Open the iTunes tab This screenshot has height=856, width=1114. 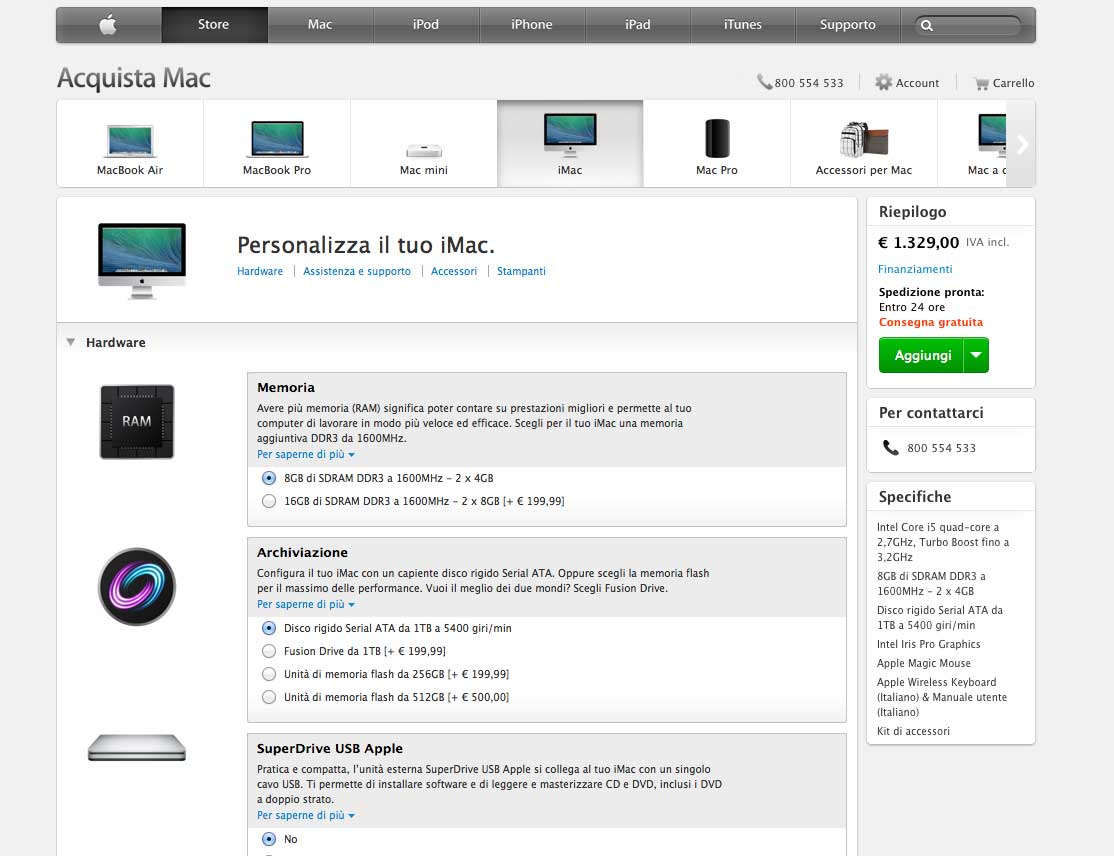pyautogui.click(x=742, y=25)
